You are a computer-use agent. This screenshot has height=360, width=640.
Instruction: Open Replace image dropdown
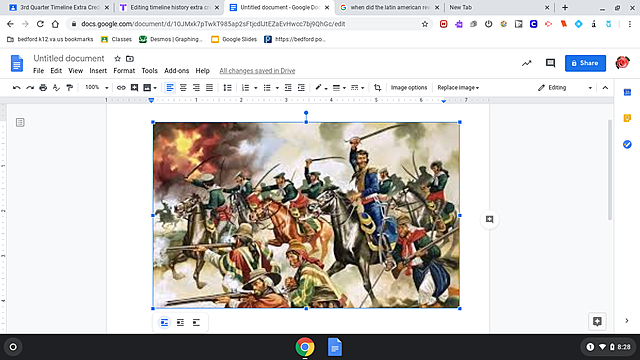[458, 87]
